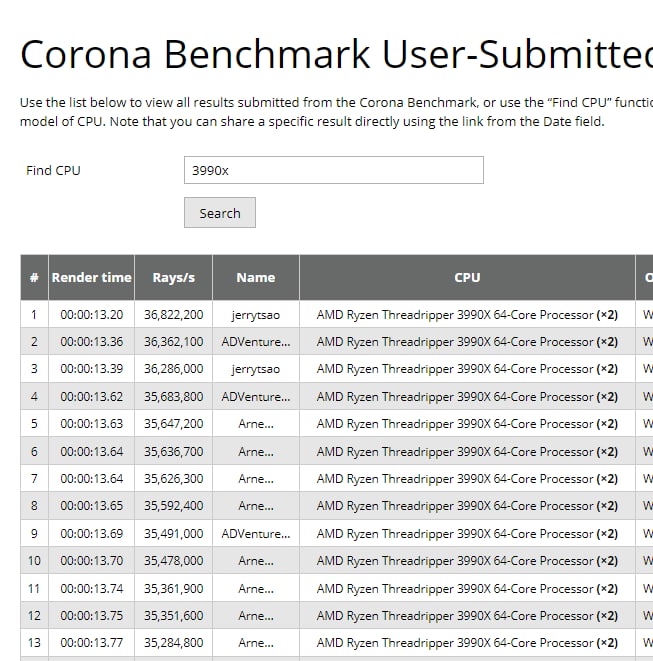Click the CPU cell in row 1

467,315
